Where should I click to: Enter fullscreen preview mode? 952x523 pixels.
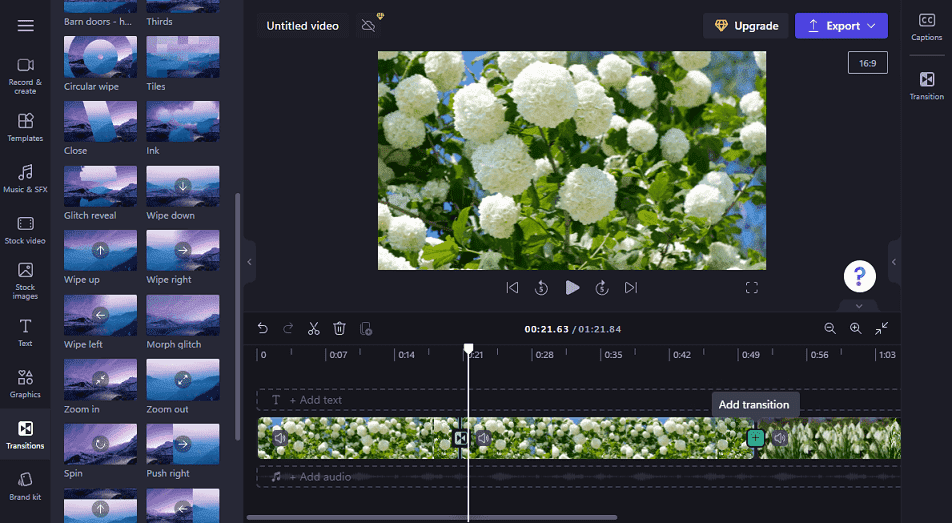click(752, 288)
